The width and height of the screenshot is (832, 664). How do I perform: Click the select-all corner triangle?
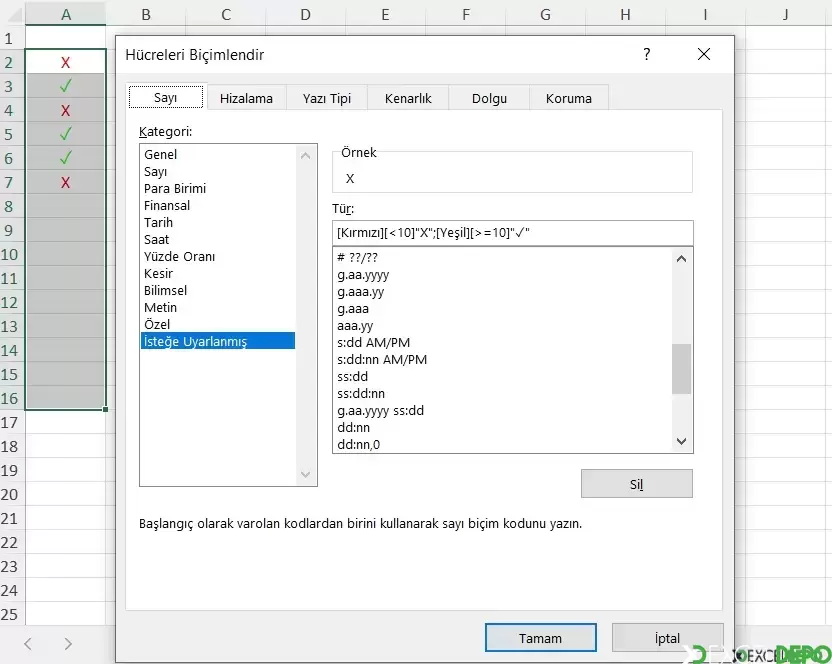coord(15,14)
